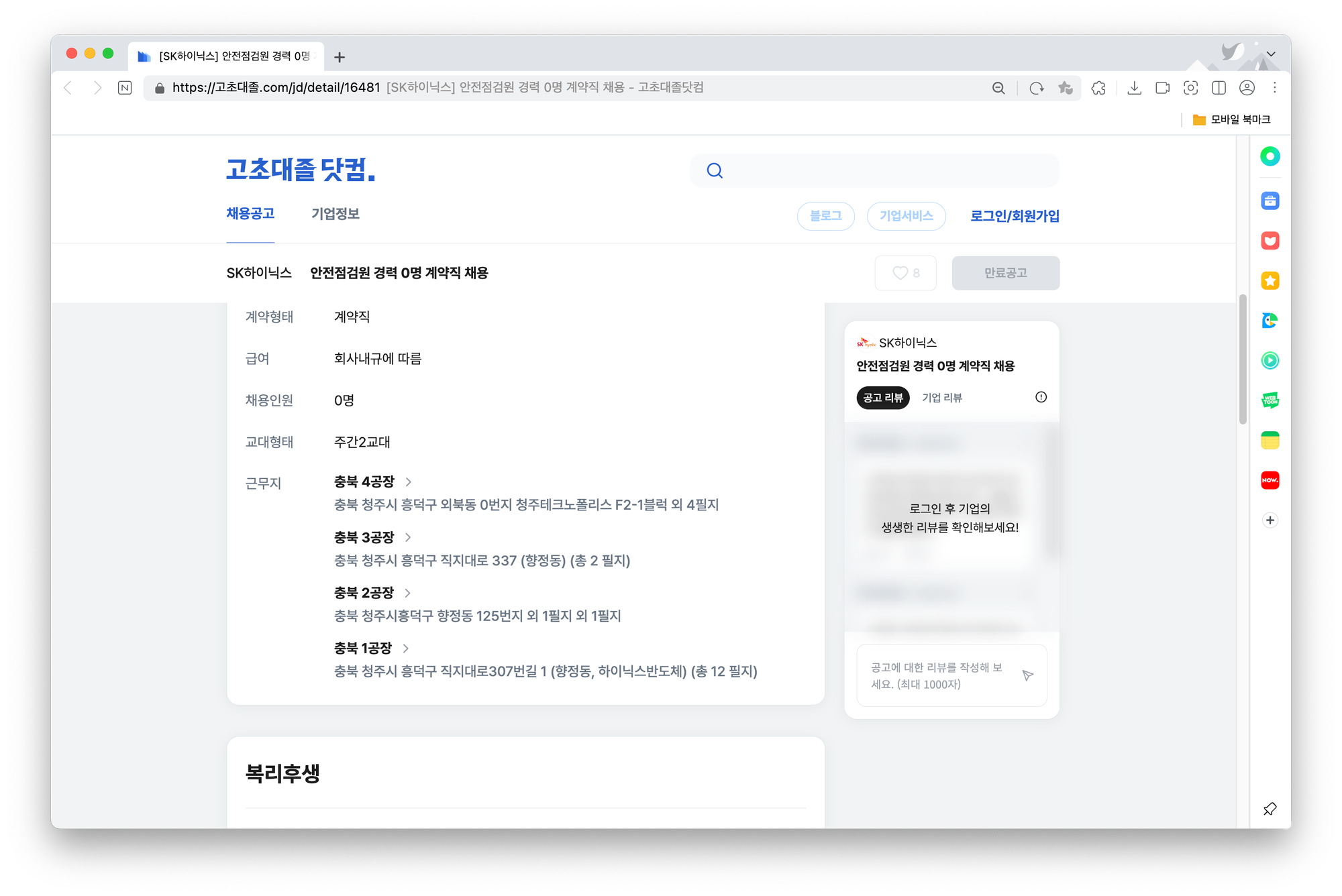Open the Papago translator sidebar icon
Viewport: 1342px width, 896px height.
pos(1270,321)
